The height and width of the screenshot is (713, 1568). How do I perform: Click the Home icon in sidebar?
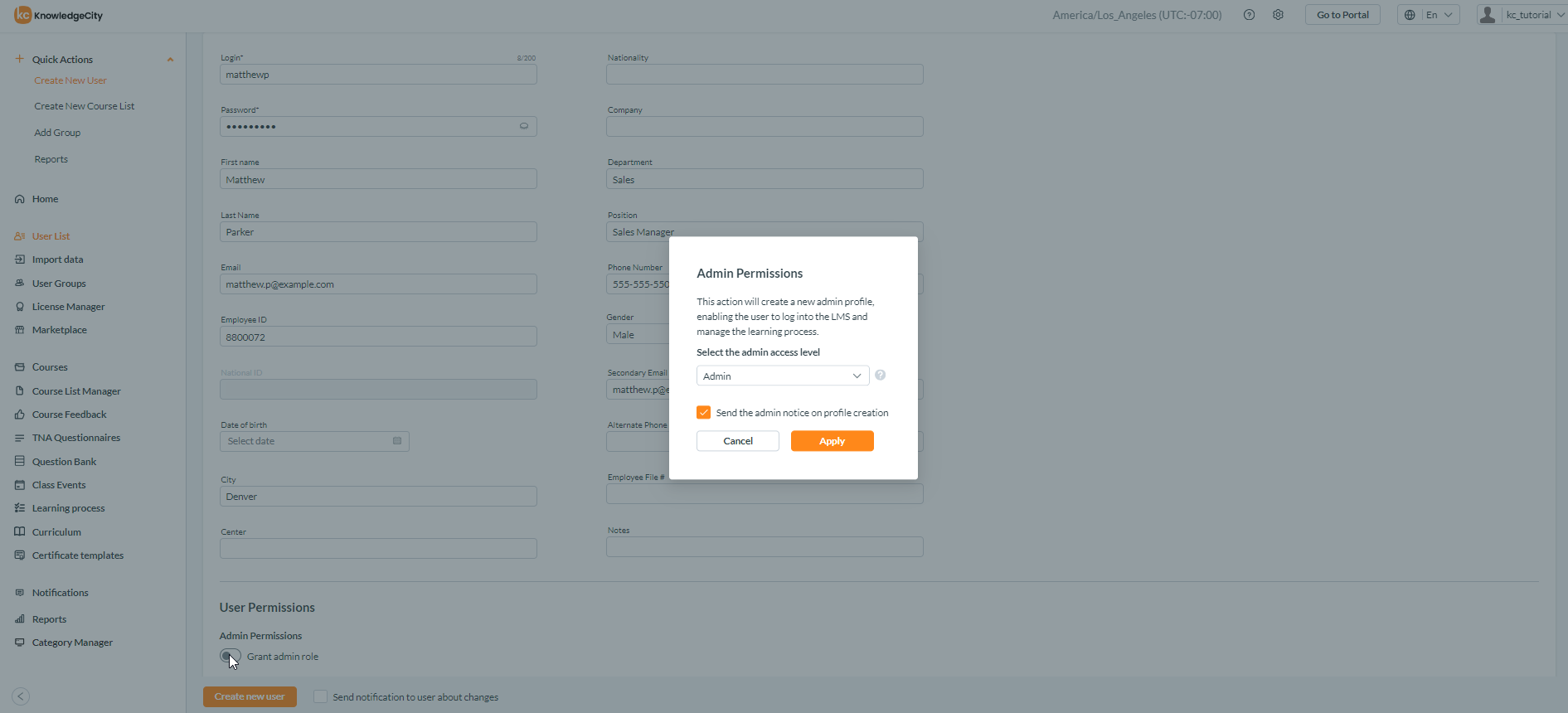pyautogui.click(x=20, y=199)
